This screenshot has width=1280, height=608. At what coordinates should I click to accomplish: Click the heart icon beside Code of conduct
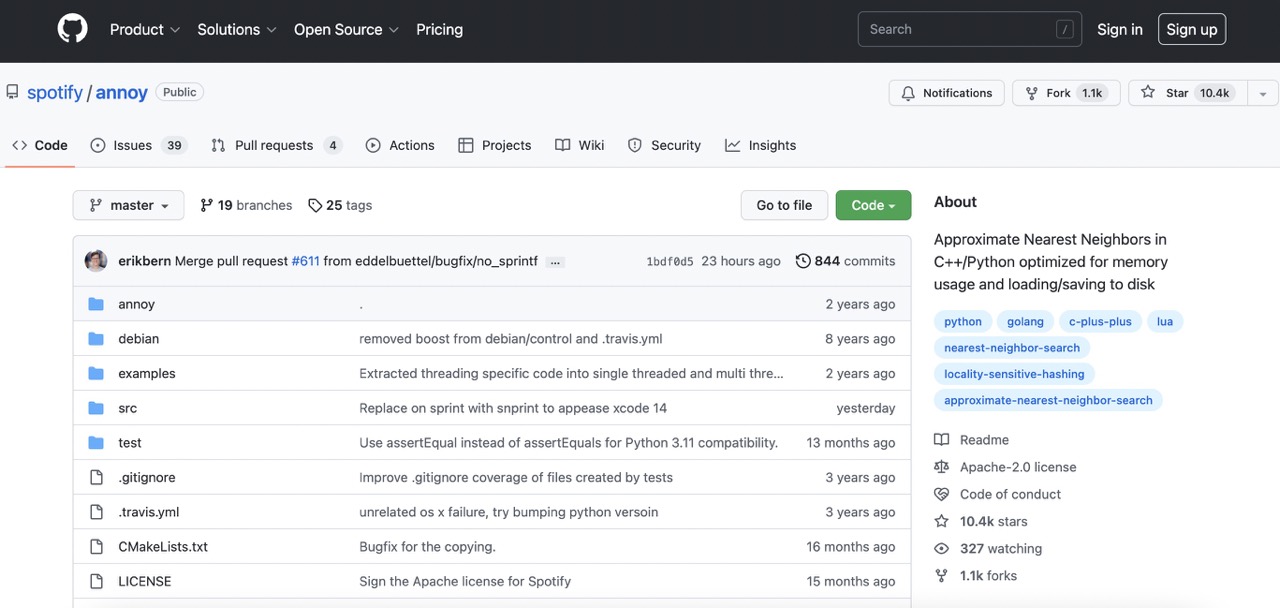point(941,494)
